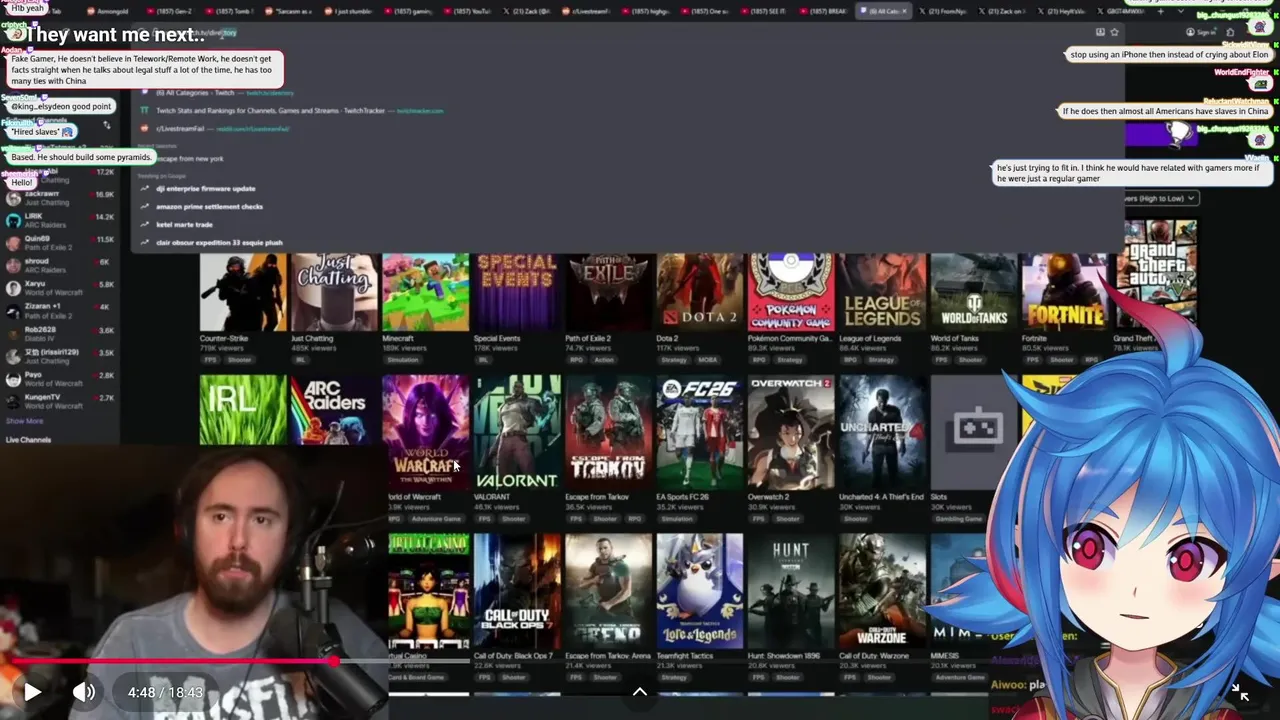Open the Xaryu channel in the sidebar

tap(60, 289)
